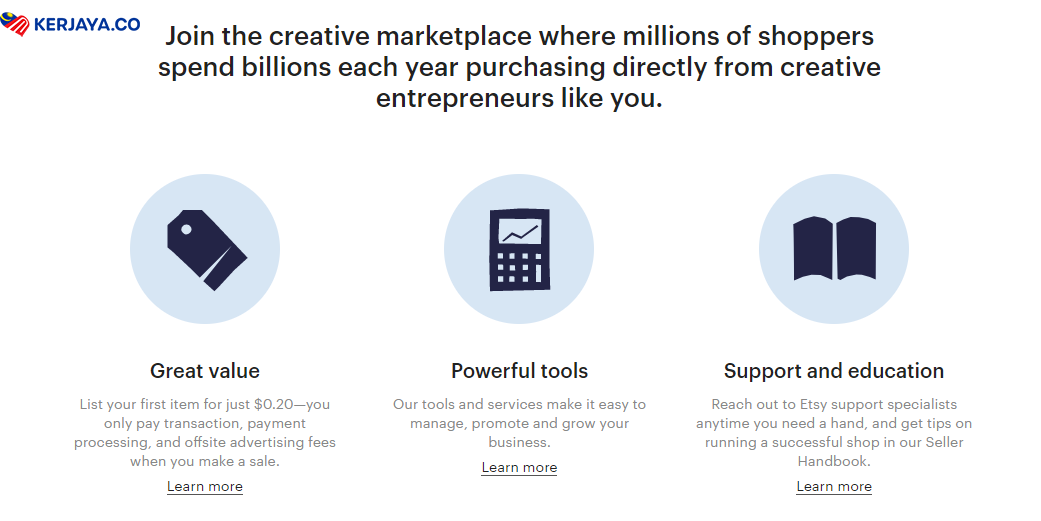Click the Great value description paragraph
Screen dimensions: 1041x521
click(x=205, y=433)
